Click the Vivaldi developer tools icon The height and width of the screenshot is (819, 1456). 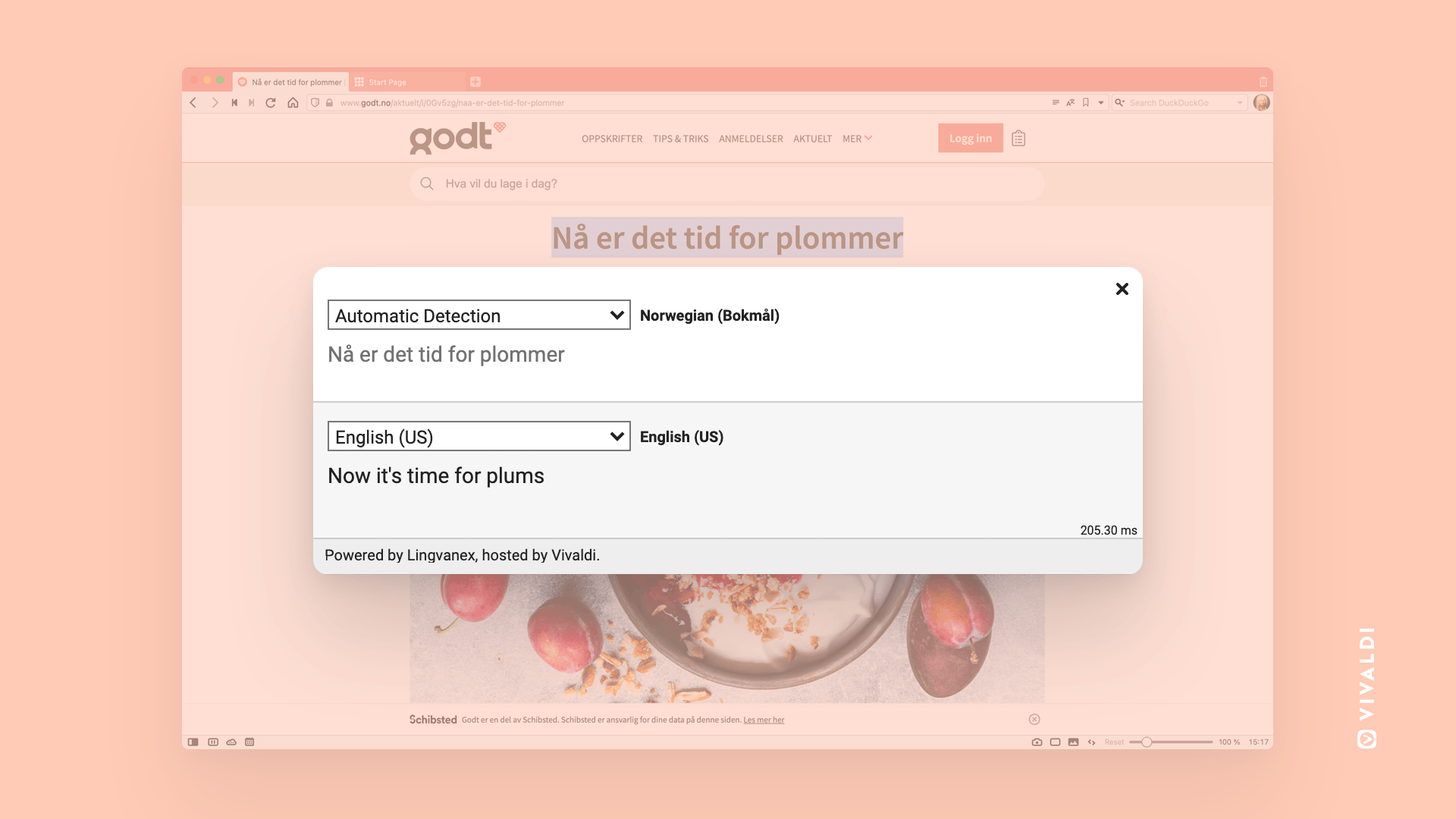(x=1091, y=742)
